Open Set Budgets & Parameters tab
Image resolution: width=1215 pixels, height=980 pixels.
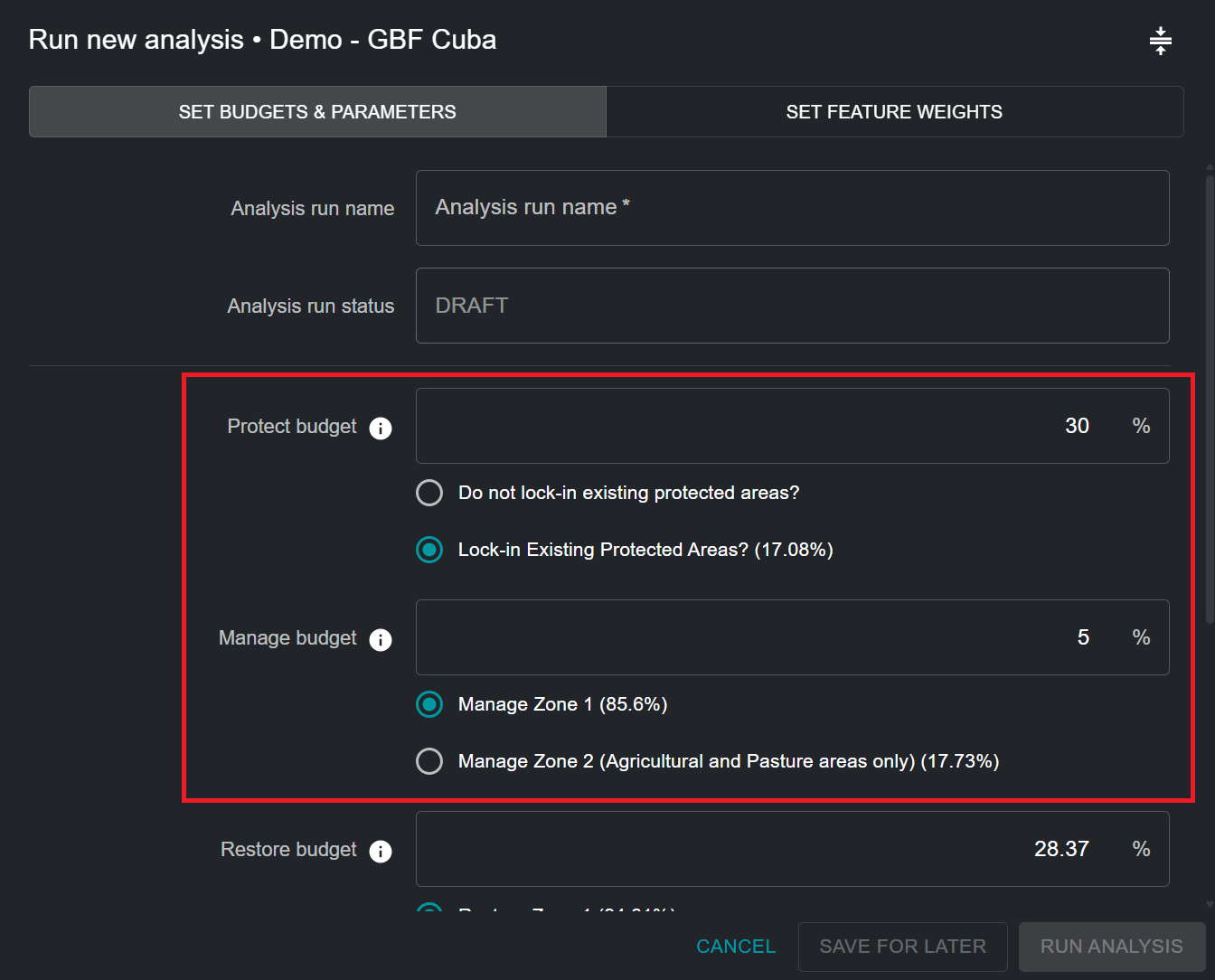317,112
